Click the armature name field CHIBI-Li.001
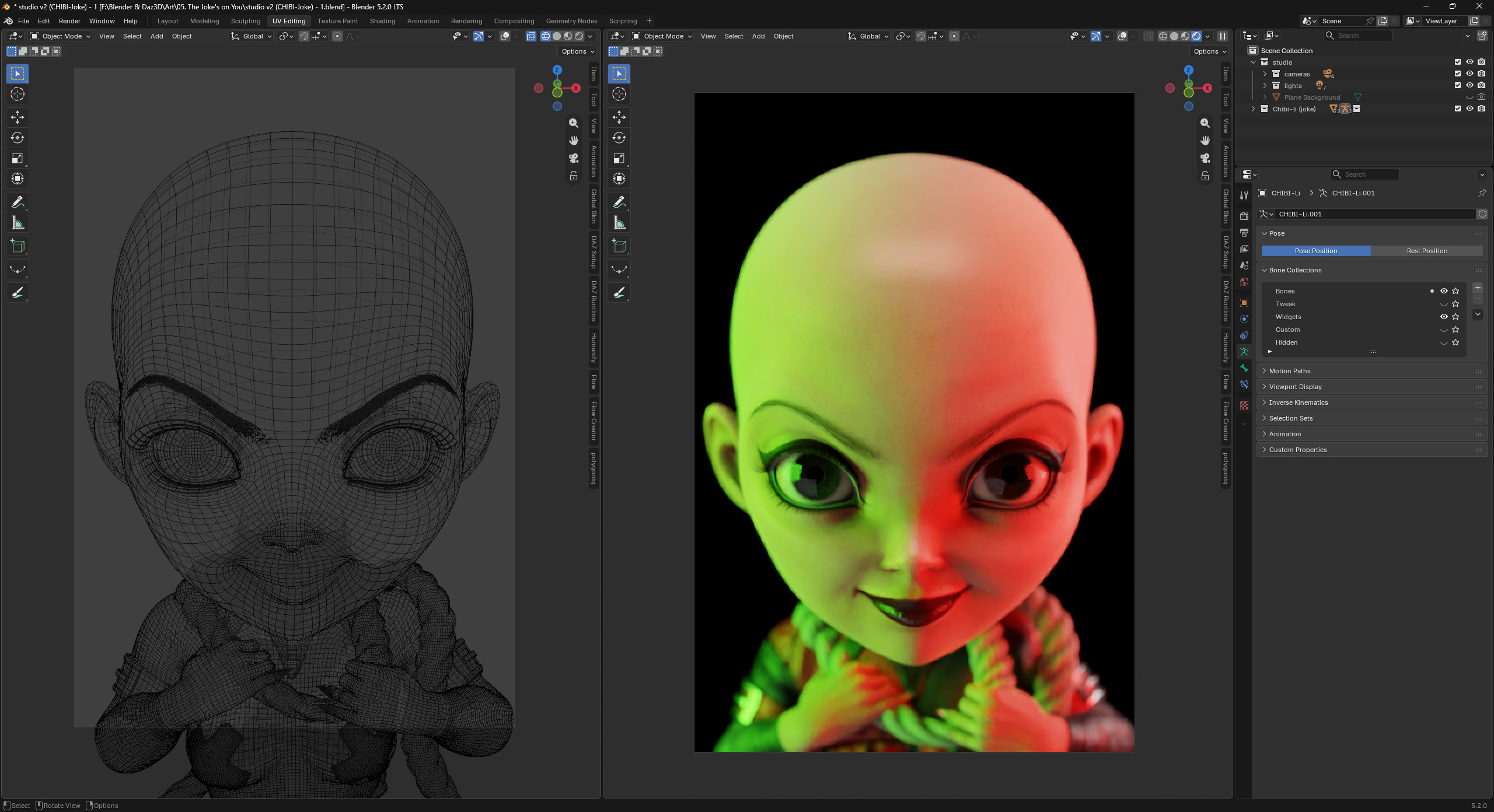This screenshot has height=812, width=1494. click(x=1375, y=214)
